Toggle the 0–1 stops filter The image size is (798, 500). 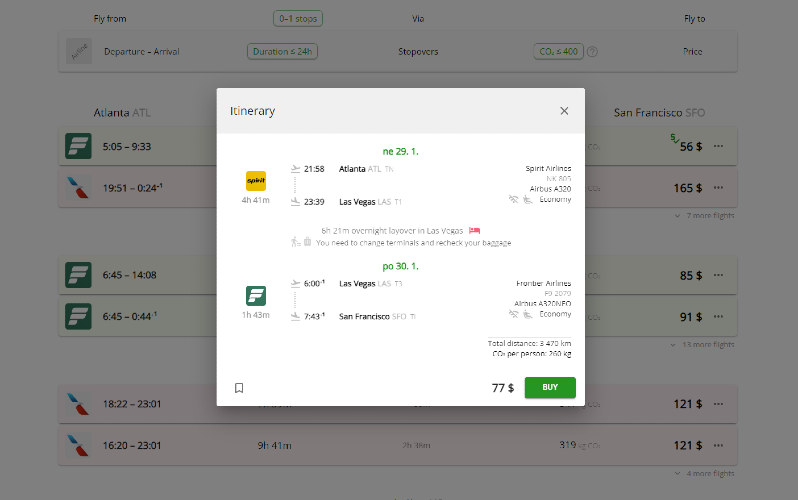(x=298, y=19)
